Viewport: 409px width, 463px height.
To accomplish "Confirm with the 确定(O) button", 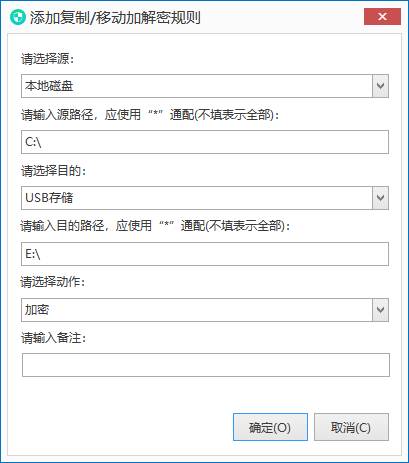I will tap(270, 427).
